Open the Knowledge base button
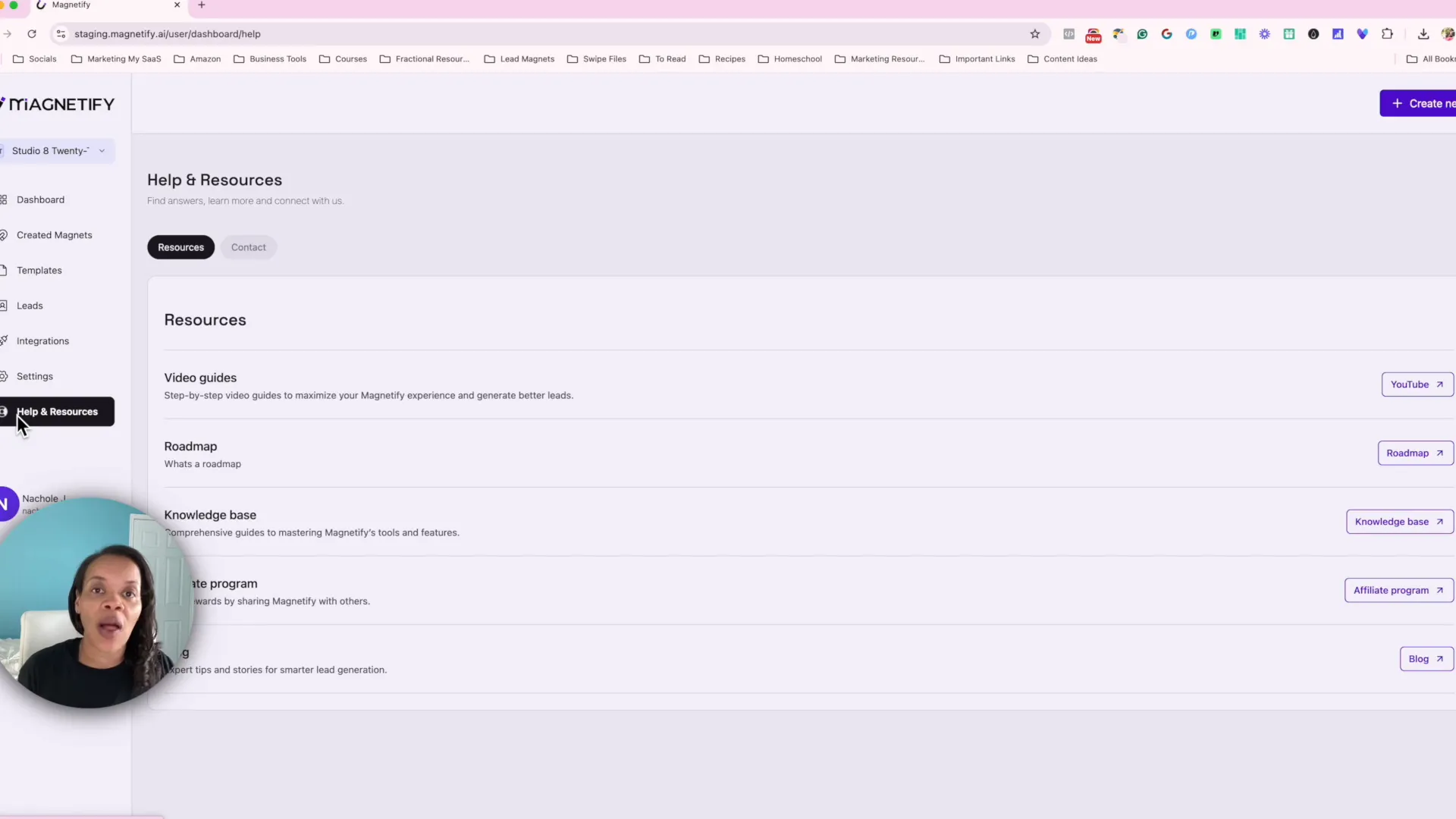The width and height of the screenshot is (1456, 819). coord(1399,522)
